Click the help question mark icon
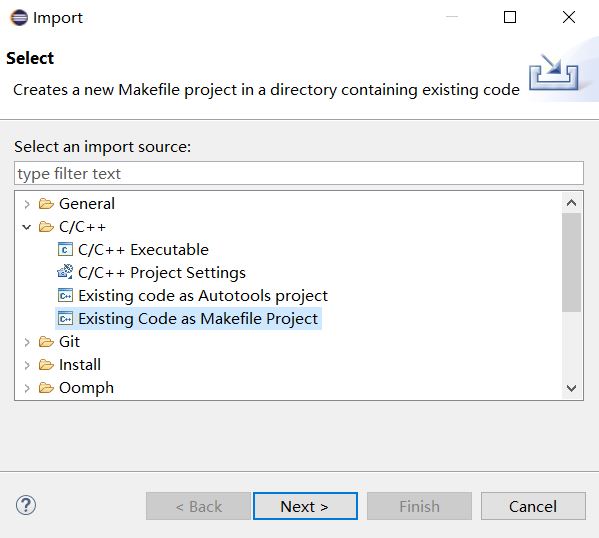The image size is (599, 538). [26, 506]
